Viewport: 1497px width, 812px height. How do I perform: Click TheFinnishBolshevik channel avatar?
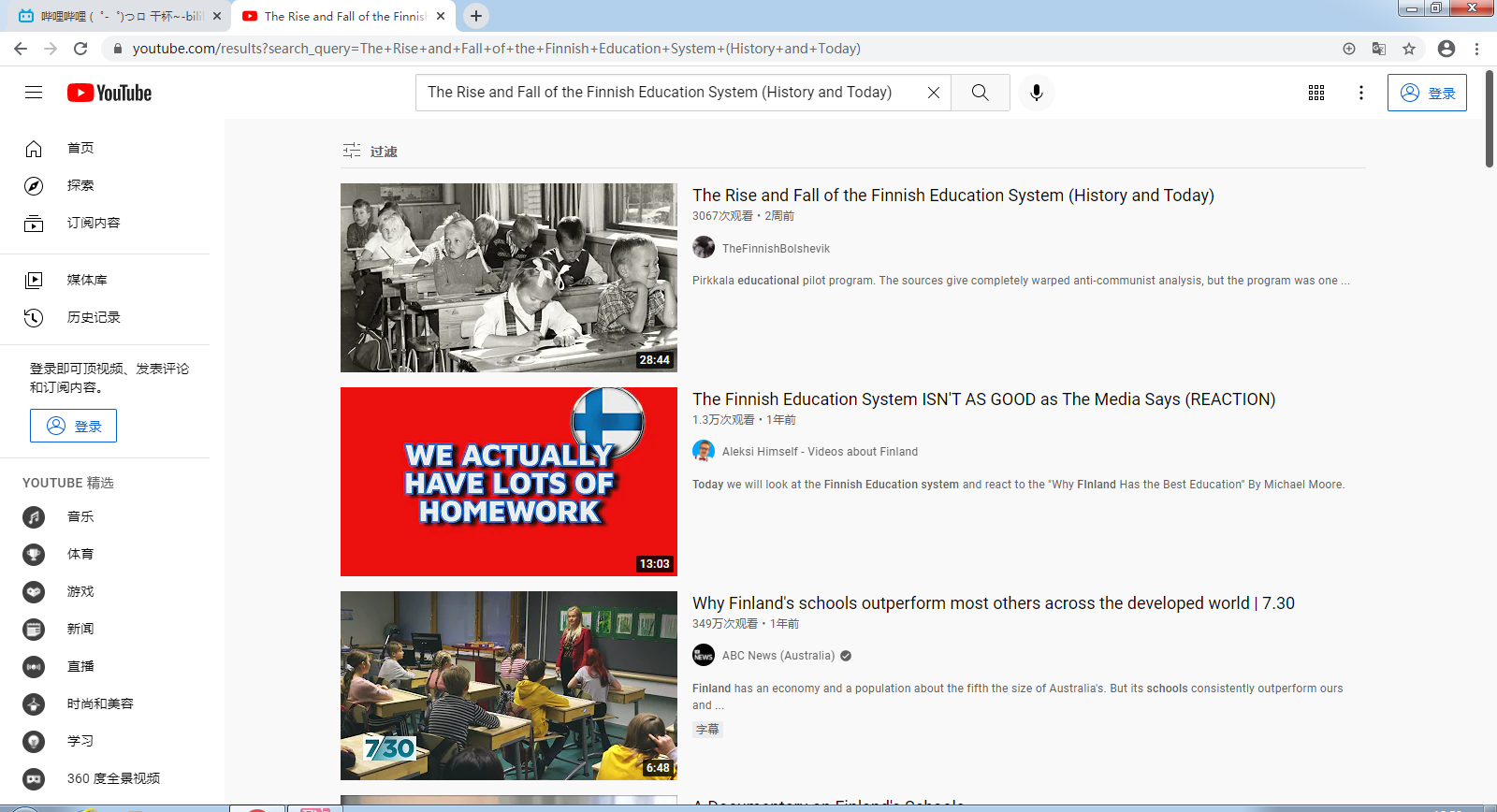click(x=704, y=247)
